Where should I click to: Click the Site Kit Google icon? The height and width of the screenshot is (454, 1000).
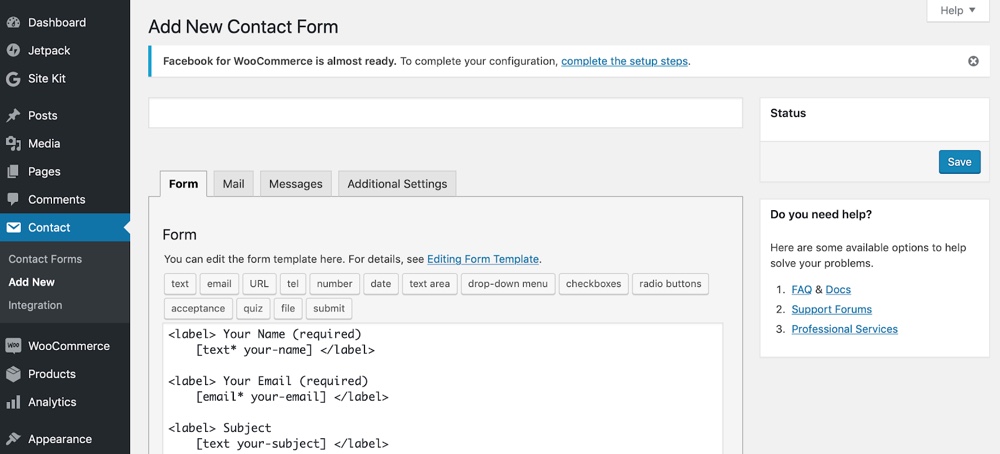(13, 79)
